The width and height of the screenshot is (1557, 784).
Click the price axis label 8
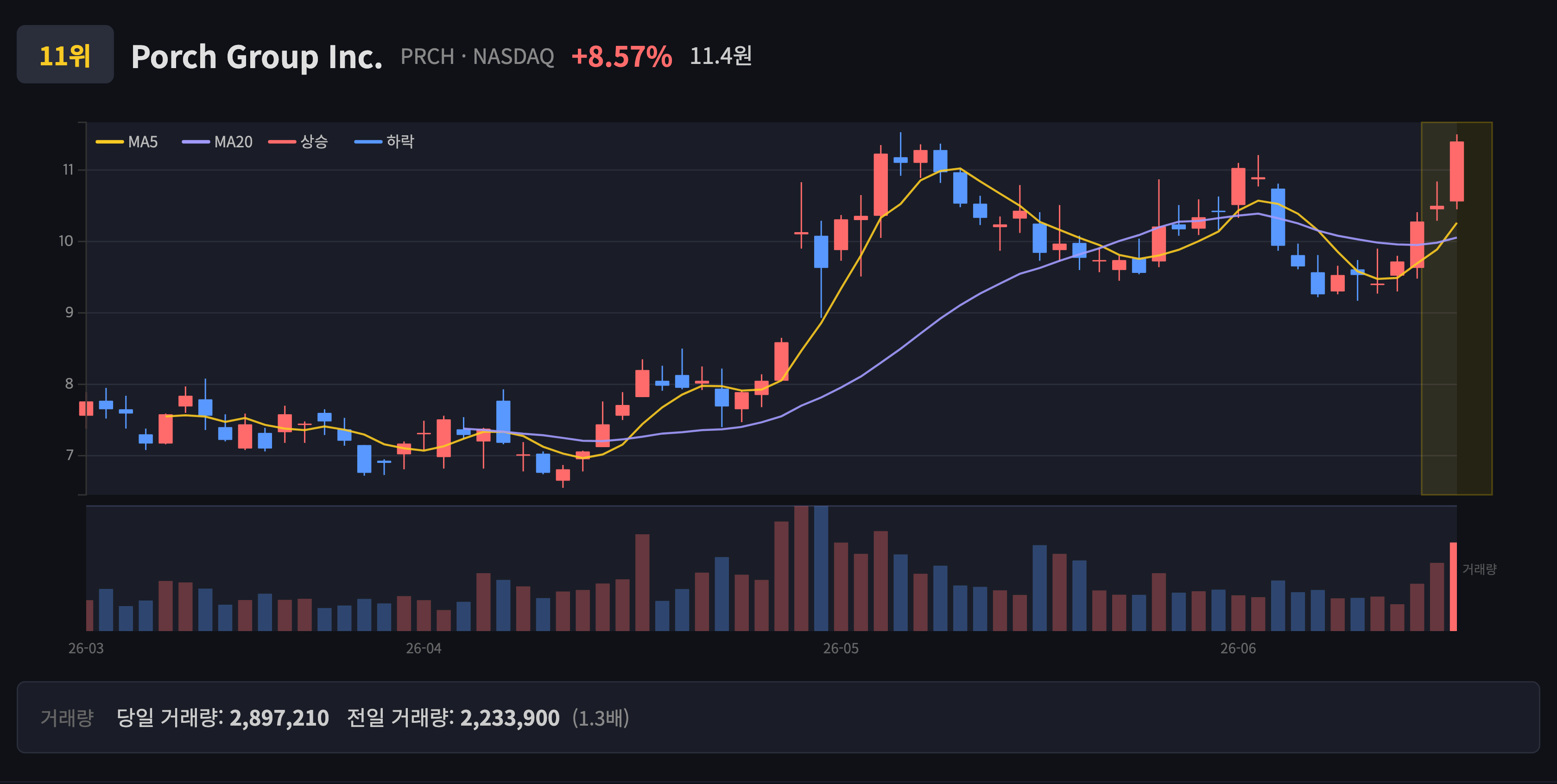[70, 384]
